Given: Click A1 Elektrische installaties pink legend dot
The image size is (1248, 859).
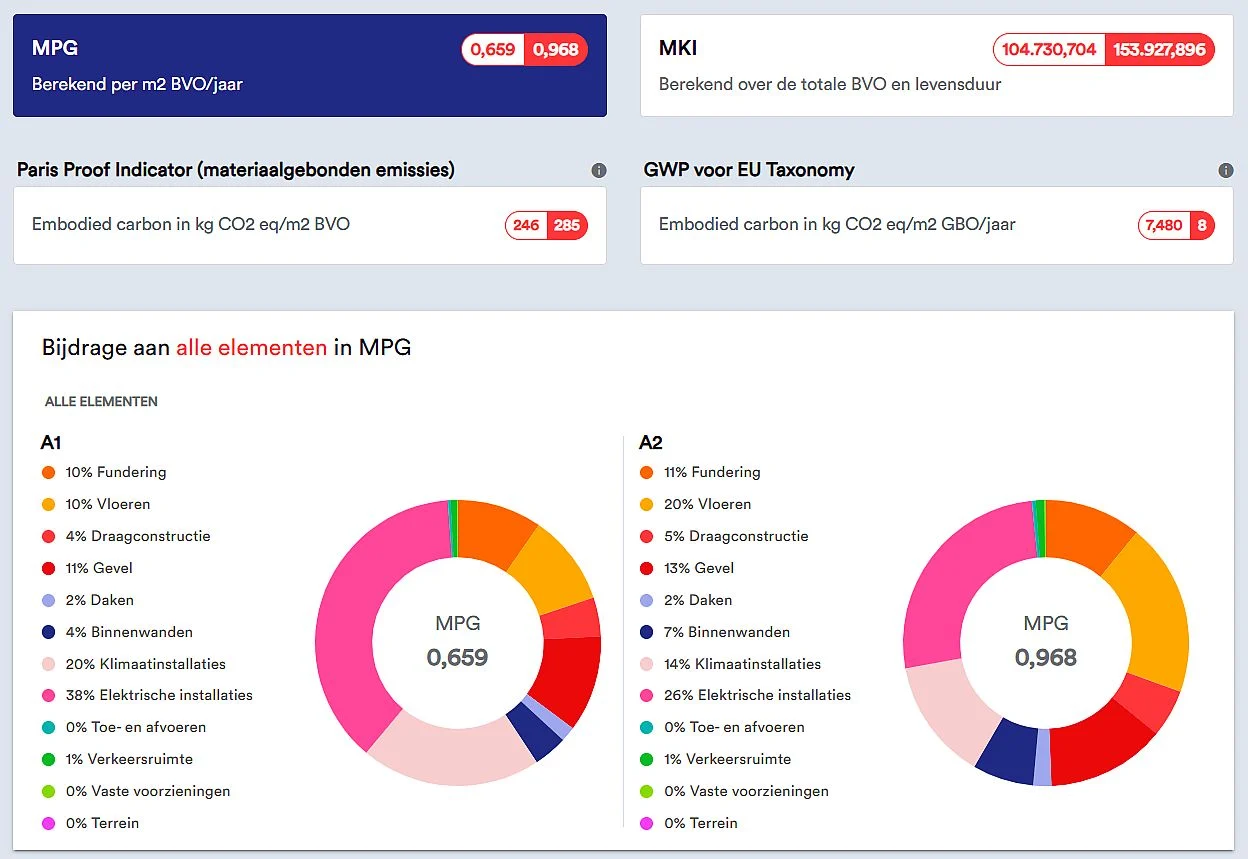Looking at the screenshot, I should (48, 695).
